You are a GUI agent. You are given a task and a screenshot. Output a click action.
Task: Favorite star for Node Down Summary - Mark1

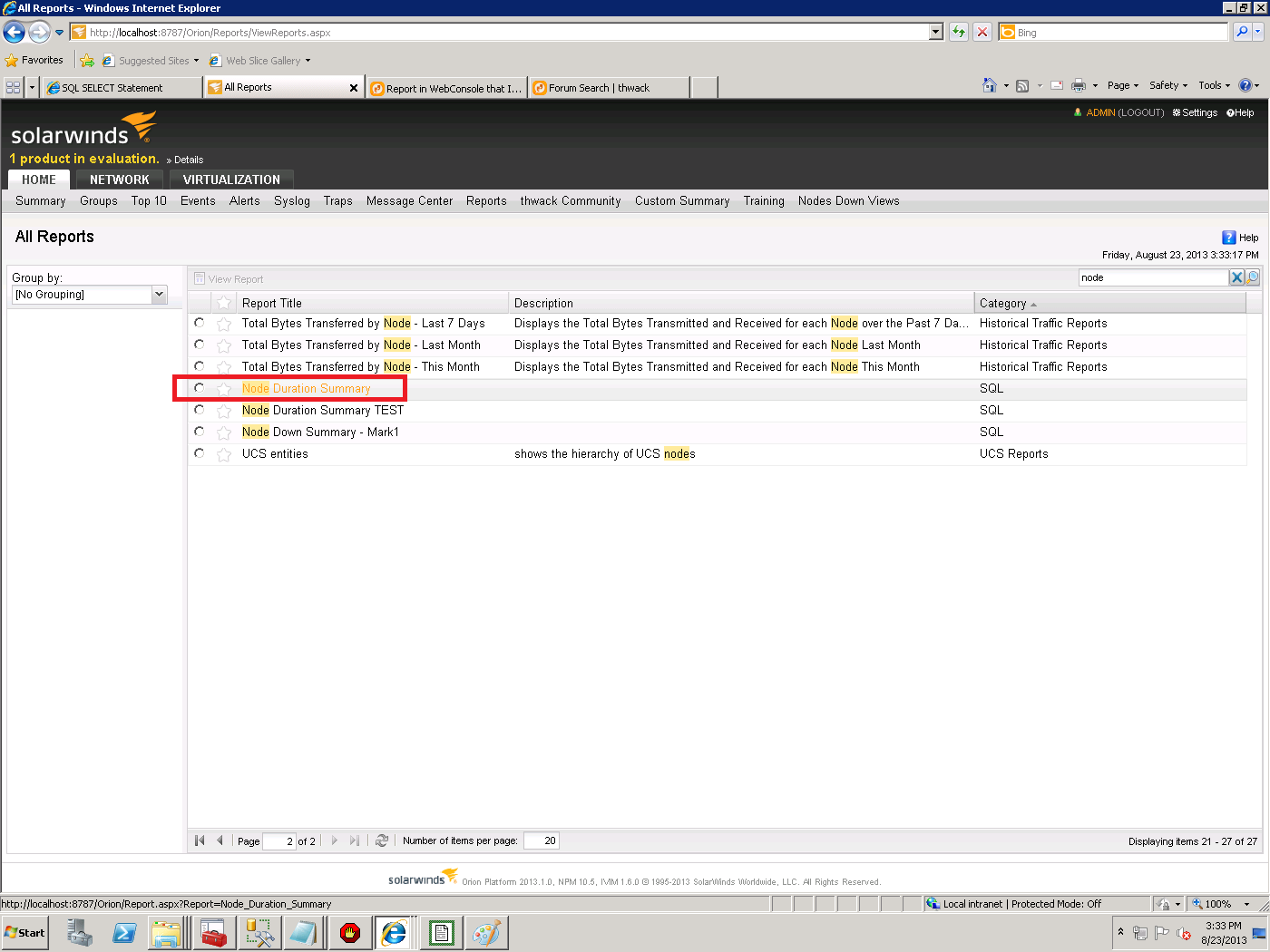[224, 432]
